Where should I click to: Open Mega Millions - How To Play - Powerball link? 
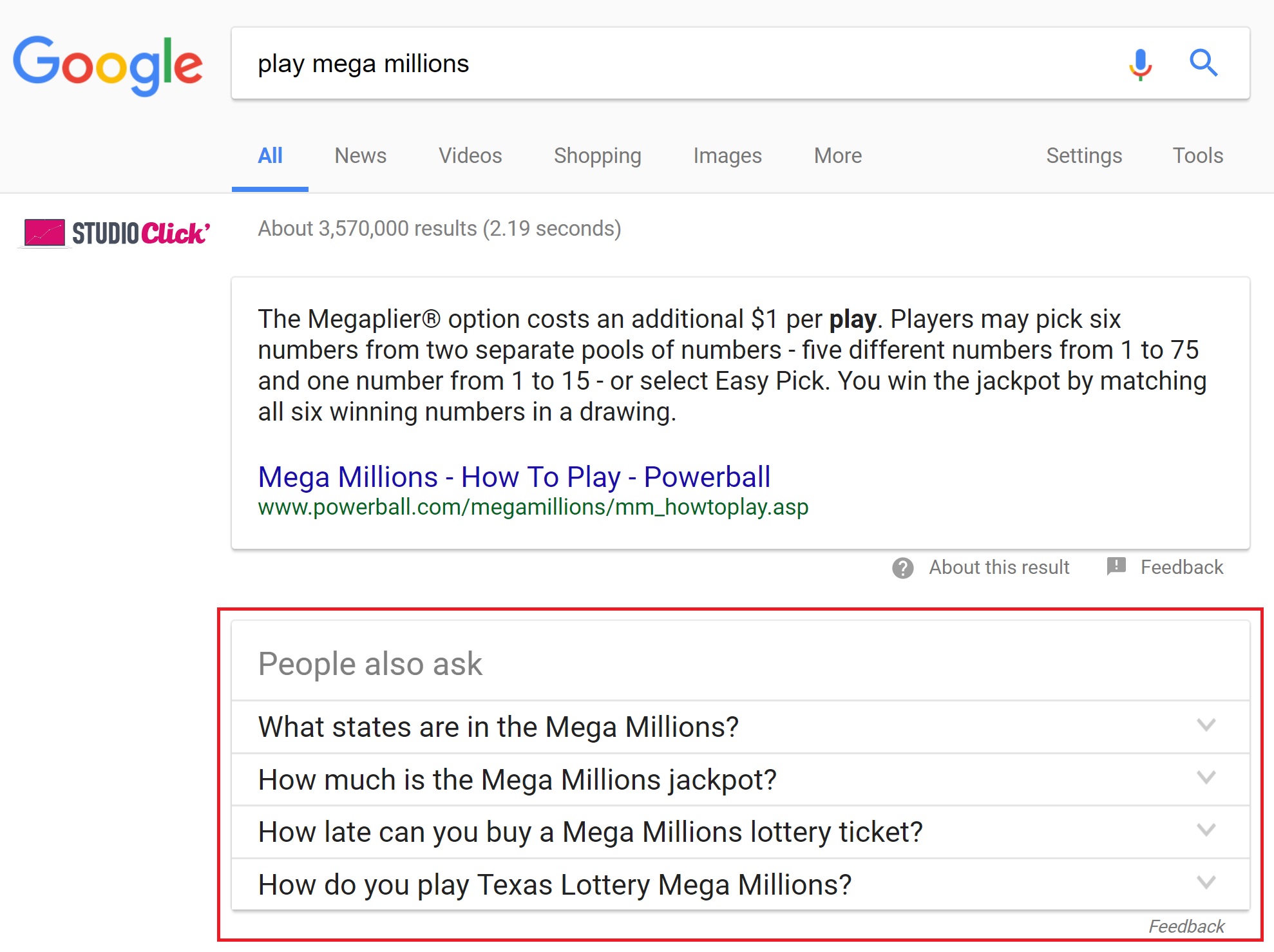pyautogui.click(x=514, y=477)
